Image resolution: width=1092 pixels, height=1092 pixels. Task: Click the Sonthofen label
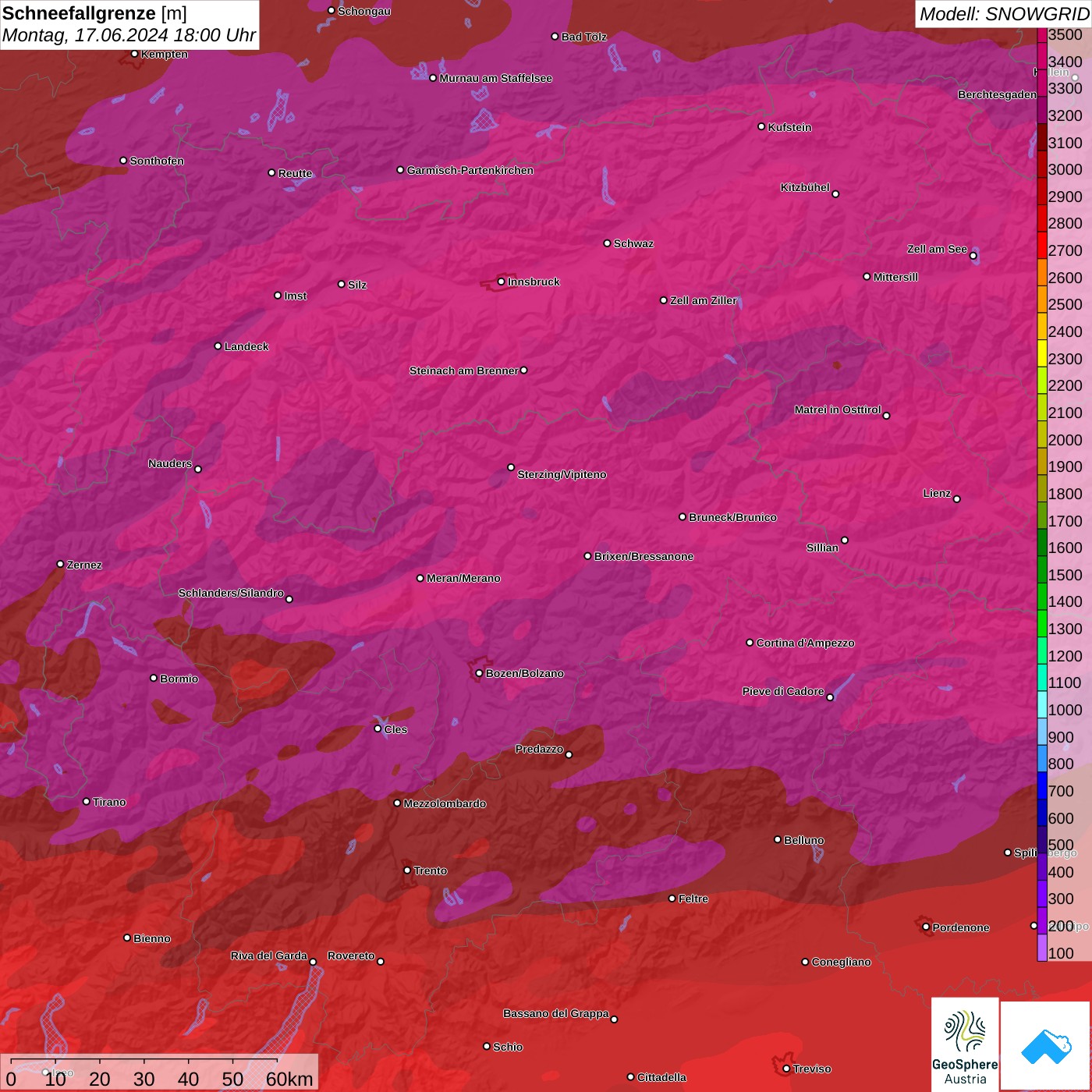tap(157, 161)
